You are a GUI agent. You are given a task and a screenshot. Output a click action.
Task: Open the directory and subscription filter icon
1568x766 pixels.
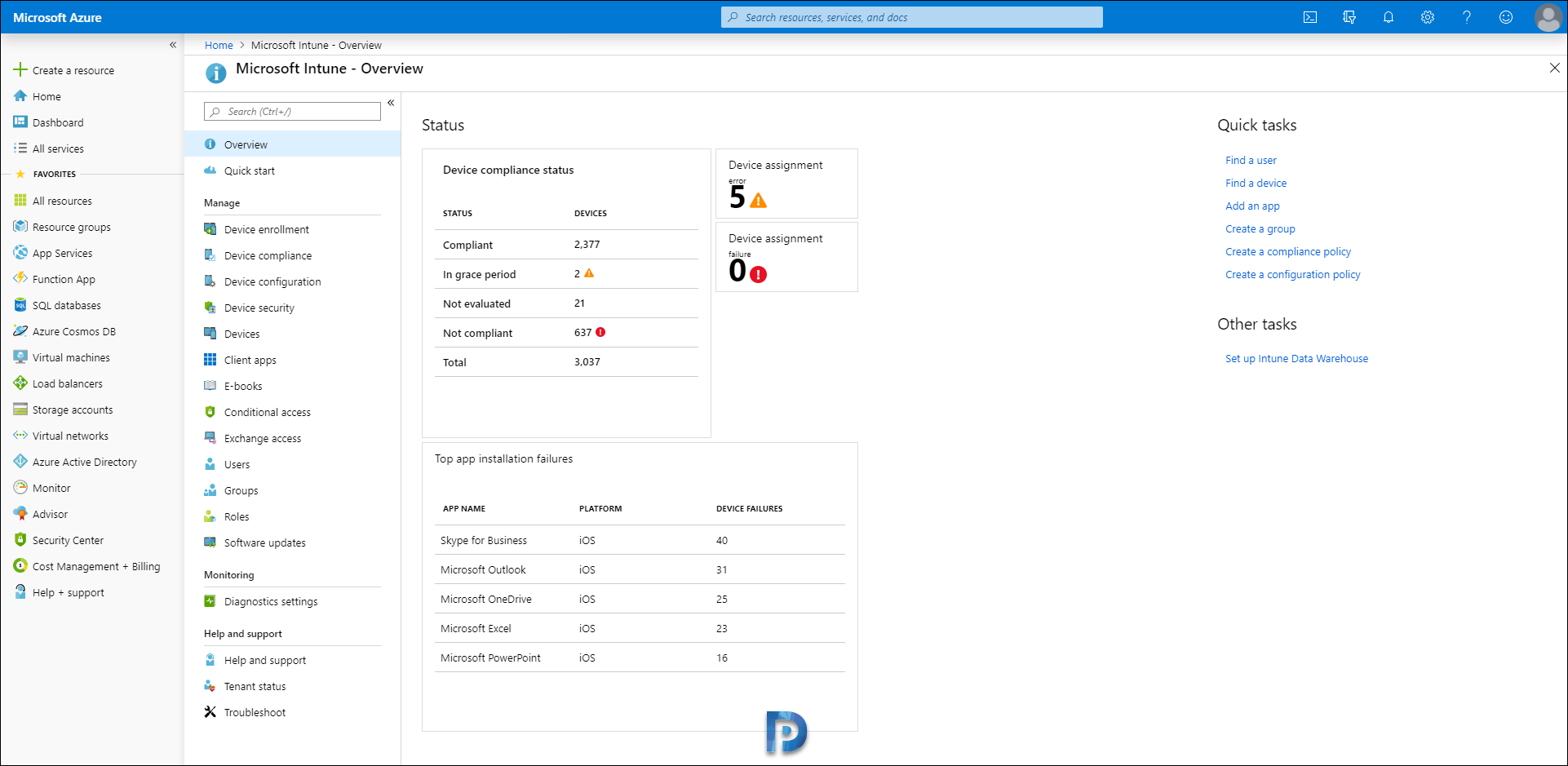pyautogui.click(x=1349, y=17)
